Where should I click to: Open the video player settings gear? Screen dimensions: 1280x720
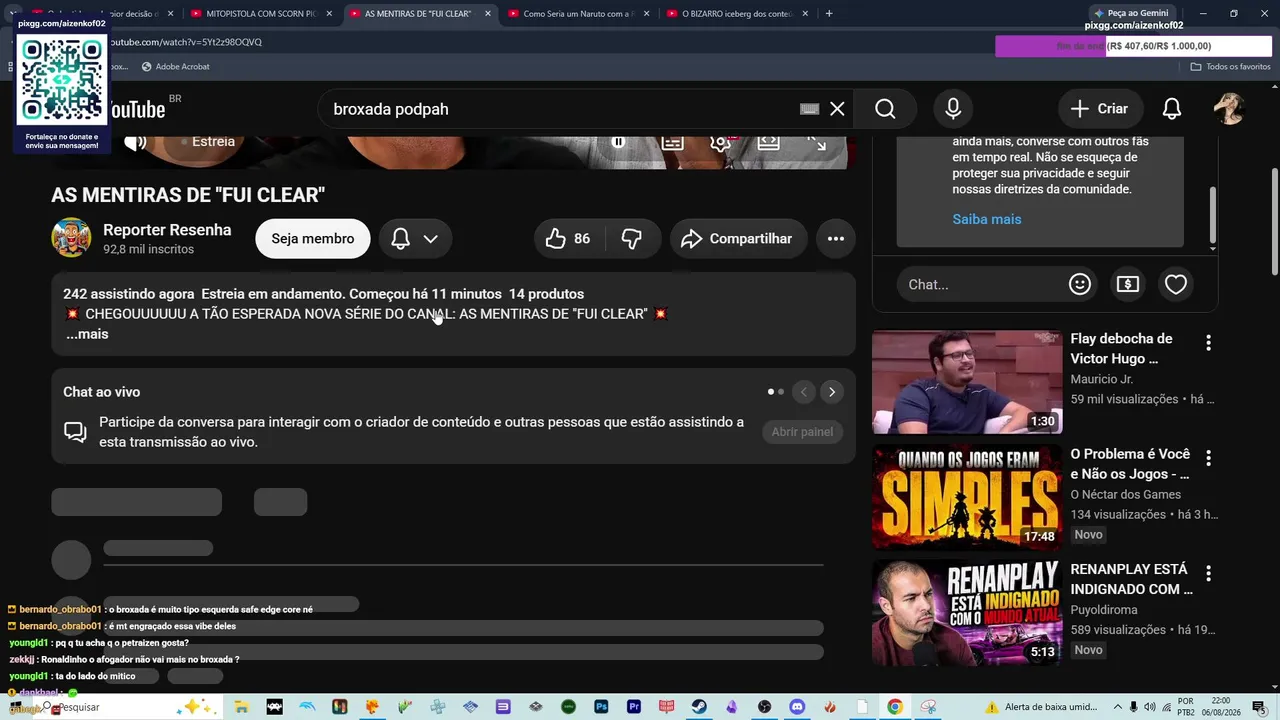tap(721, 142)
